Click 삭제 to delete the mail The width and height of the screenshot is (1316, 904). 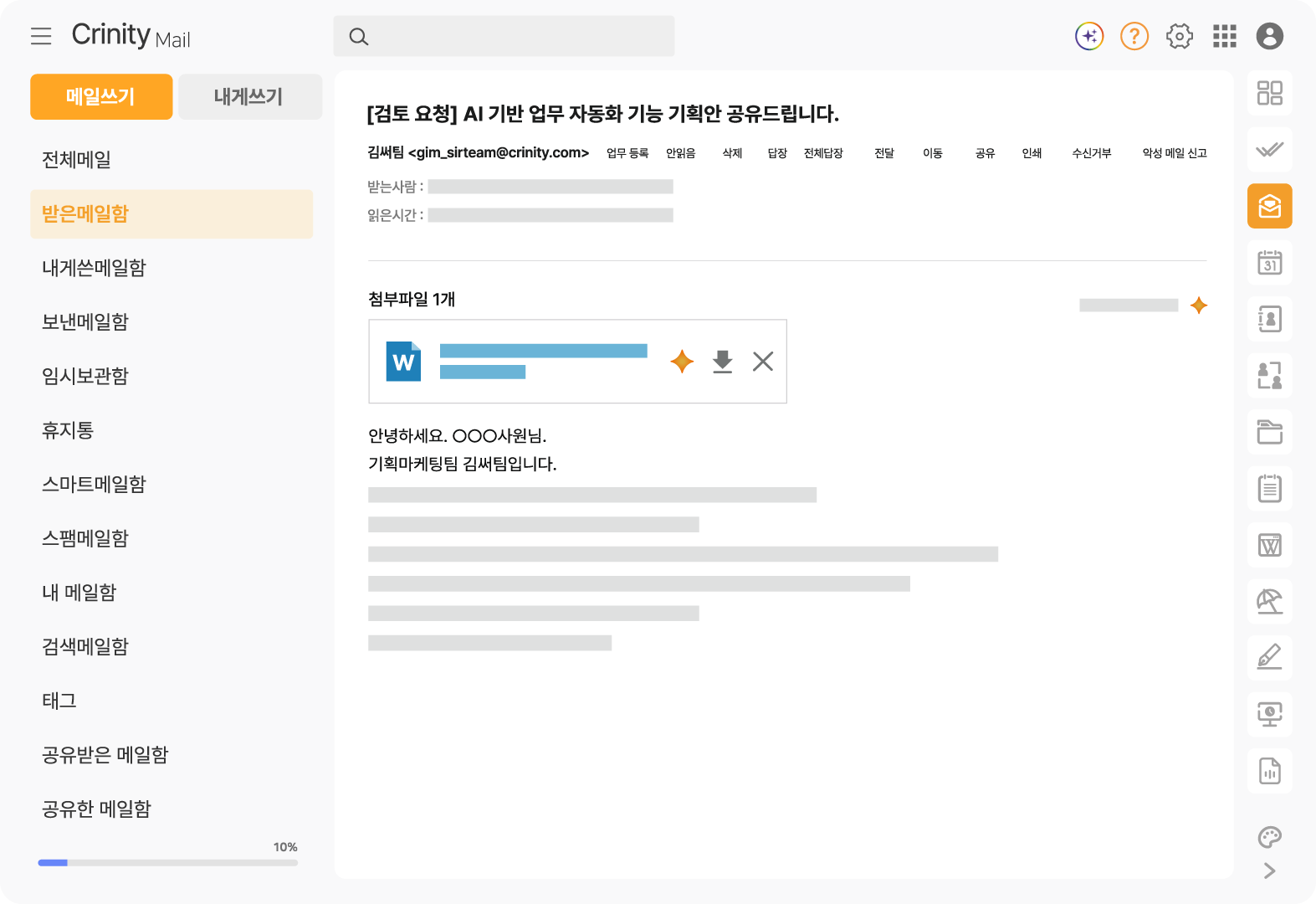(732, 153)
